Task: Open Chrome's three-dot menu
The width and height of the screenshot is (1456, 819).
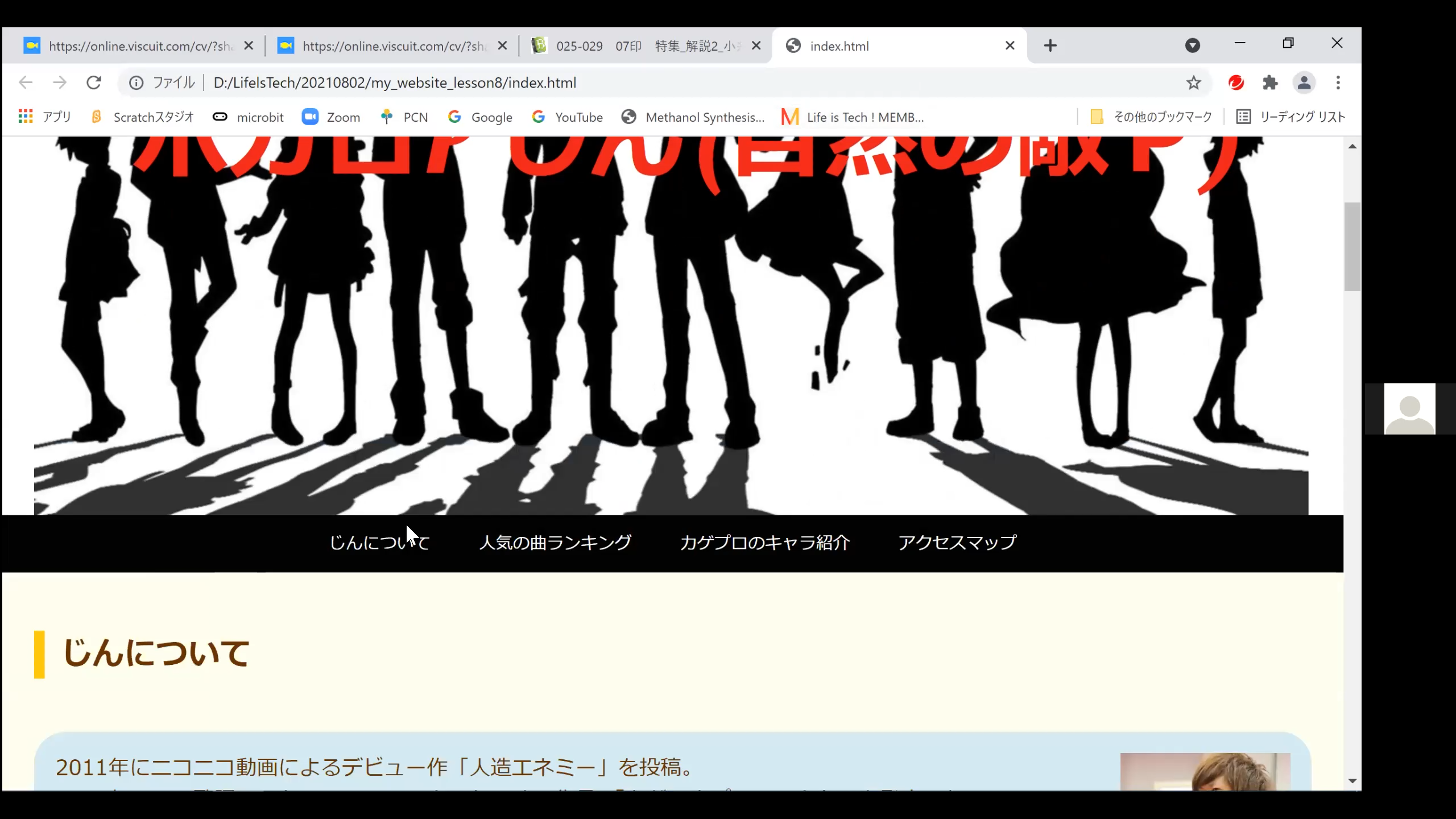Action: [x=1338, y=83]
